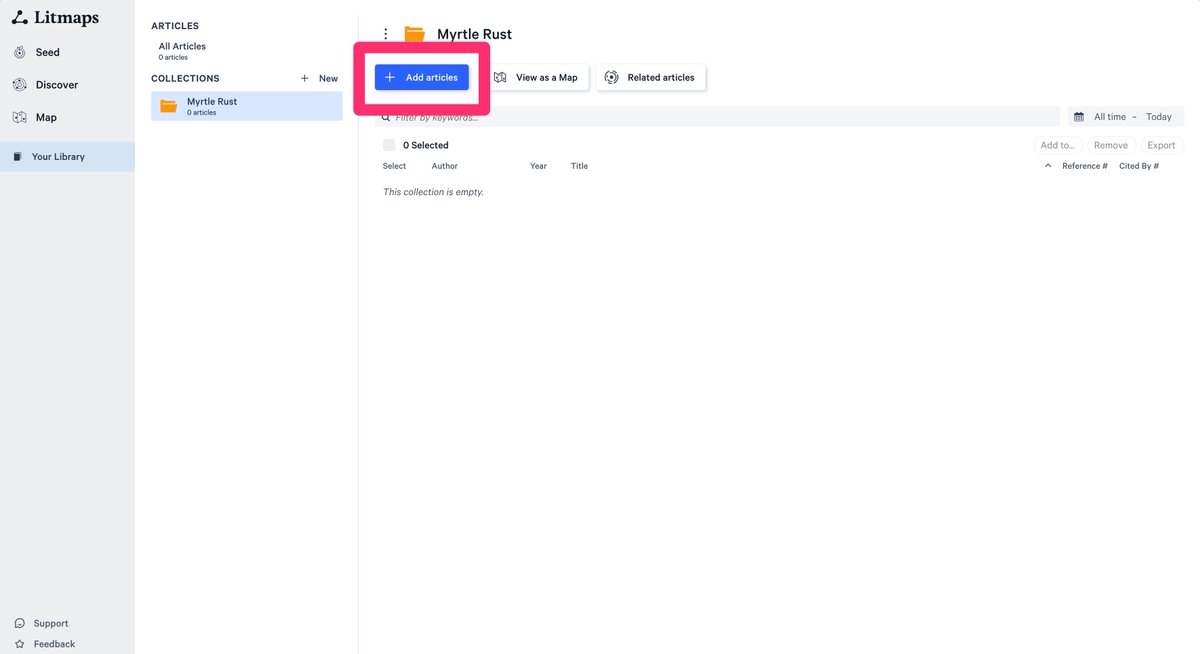Click the Export button

[x=1162, y=145]
